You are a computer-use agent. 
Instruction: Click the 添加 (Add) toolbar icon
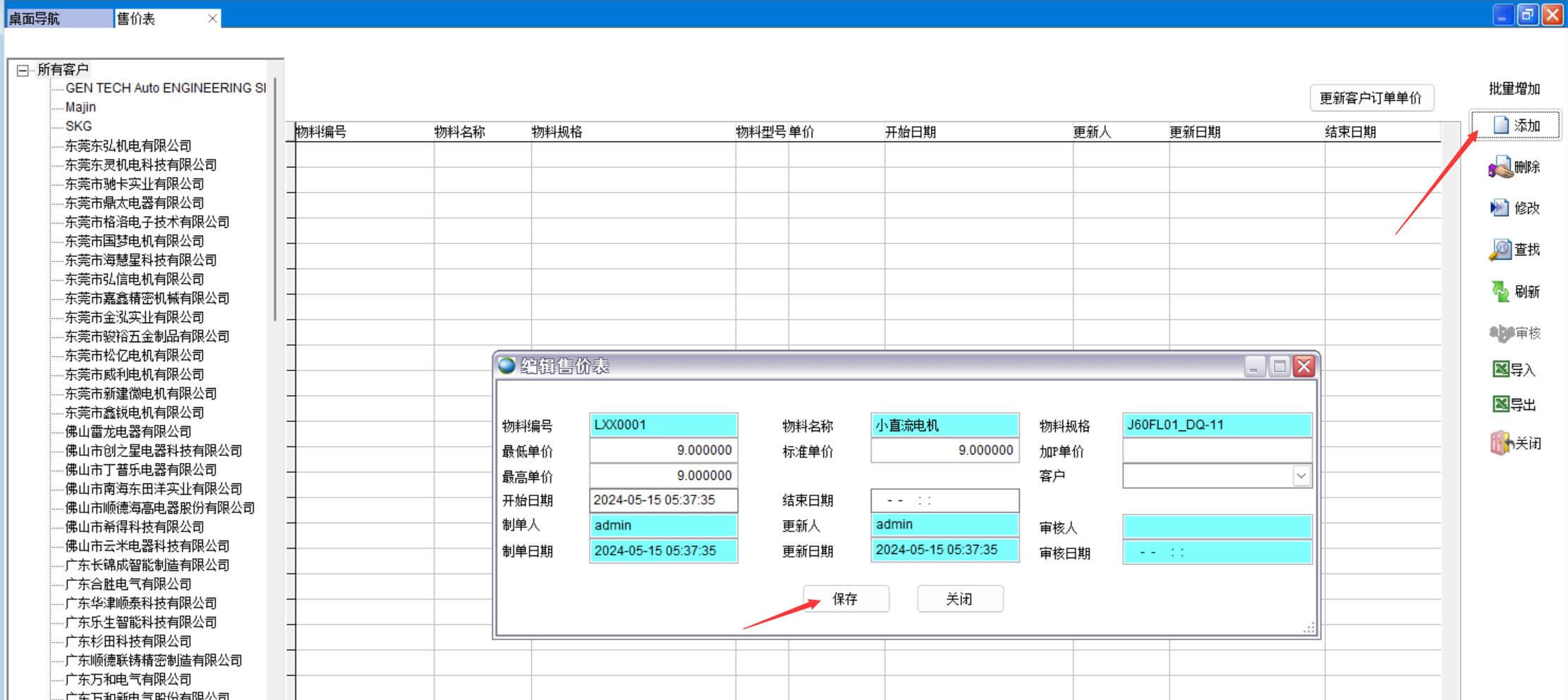[1501, 126]
